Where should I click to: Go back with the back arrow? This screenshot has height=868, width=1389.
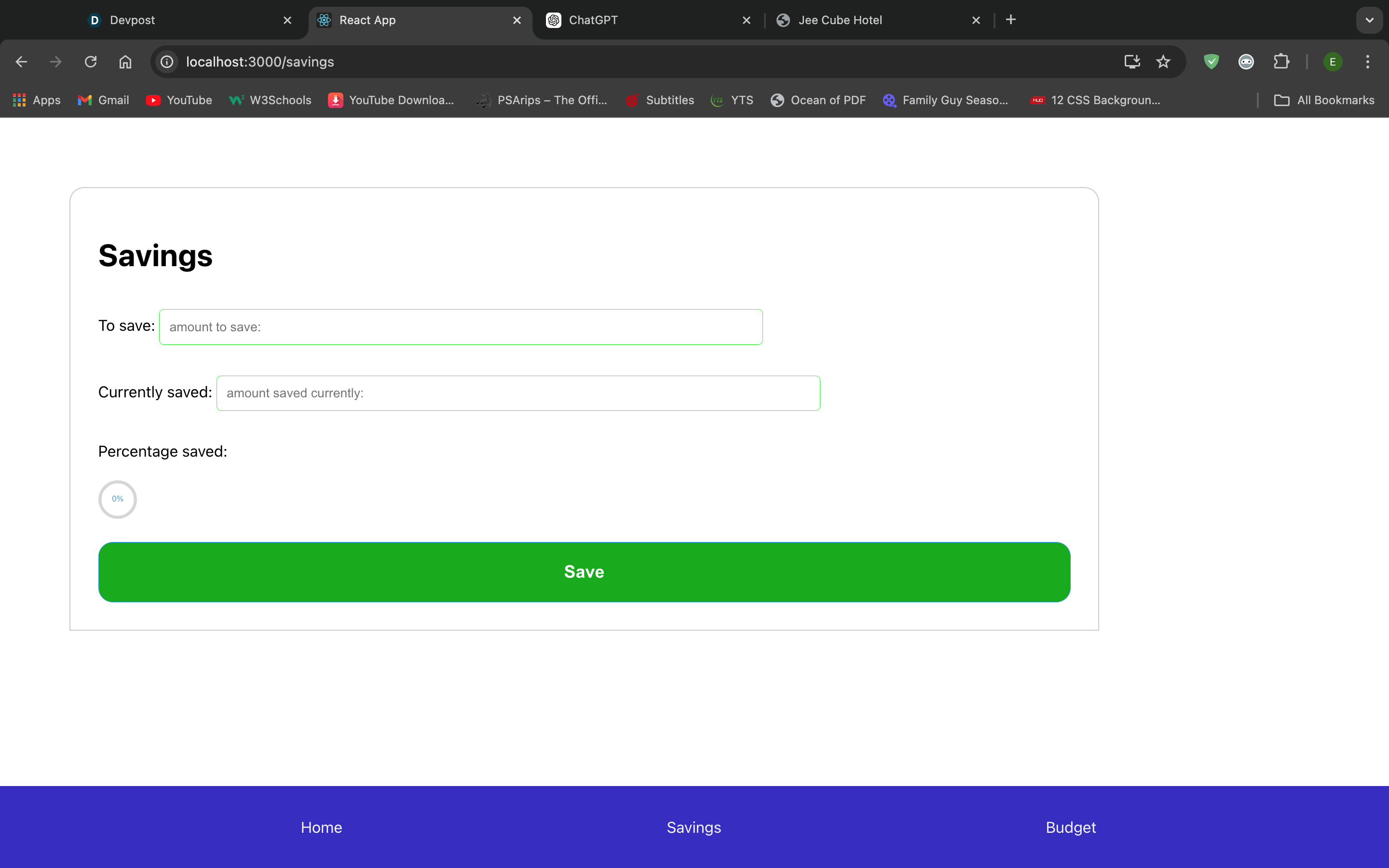coord(21,61)
